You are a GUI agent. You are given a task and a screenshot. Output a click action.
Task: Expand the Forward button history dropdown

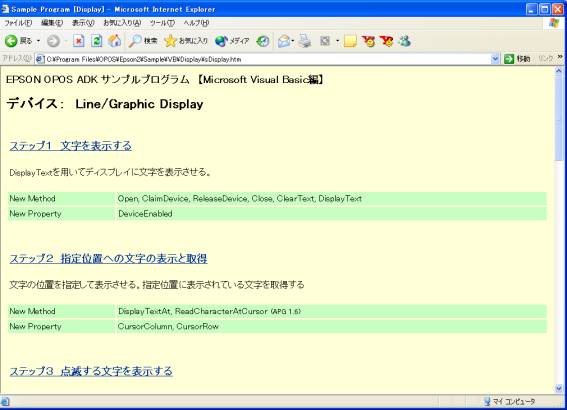pyautogui.click(x=65, y=41)
